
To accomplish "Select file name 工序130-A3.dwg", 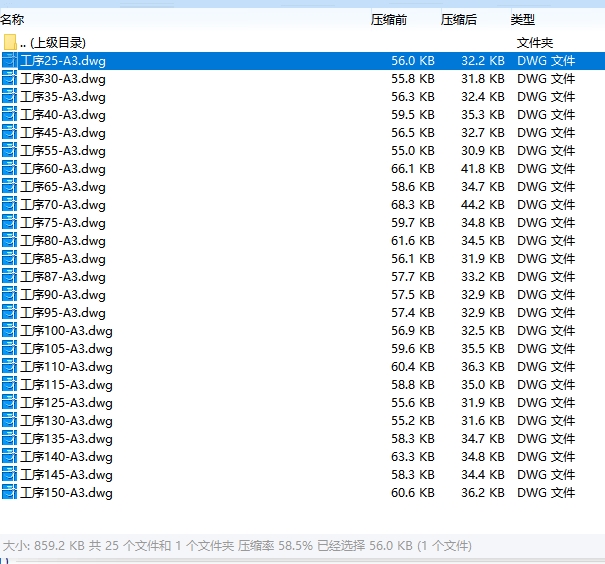I will coord(66,420).
